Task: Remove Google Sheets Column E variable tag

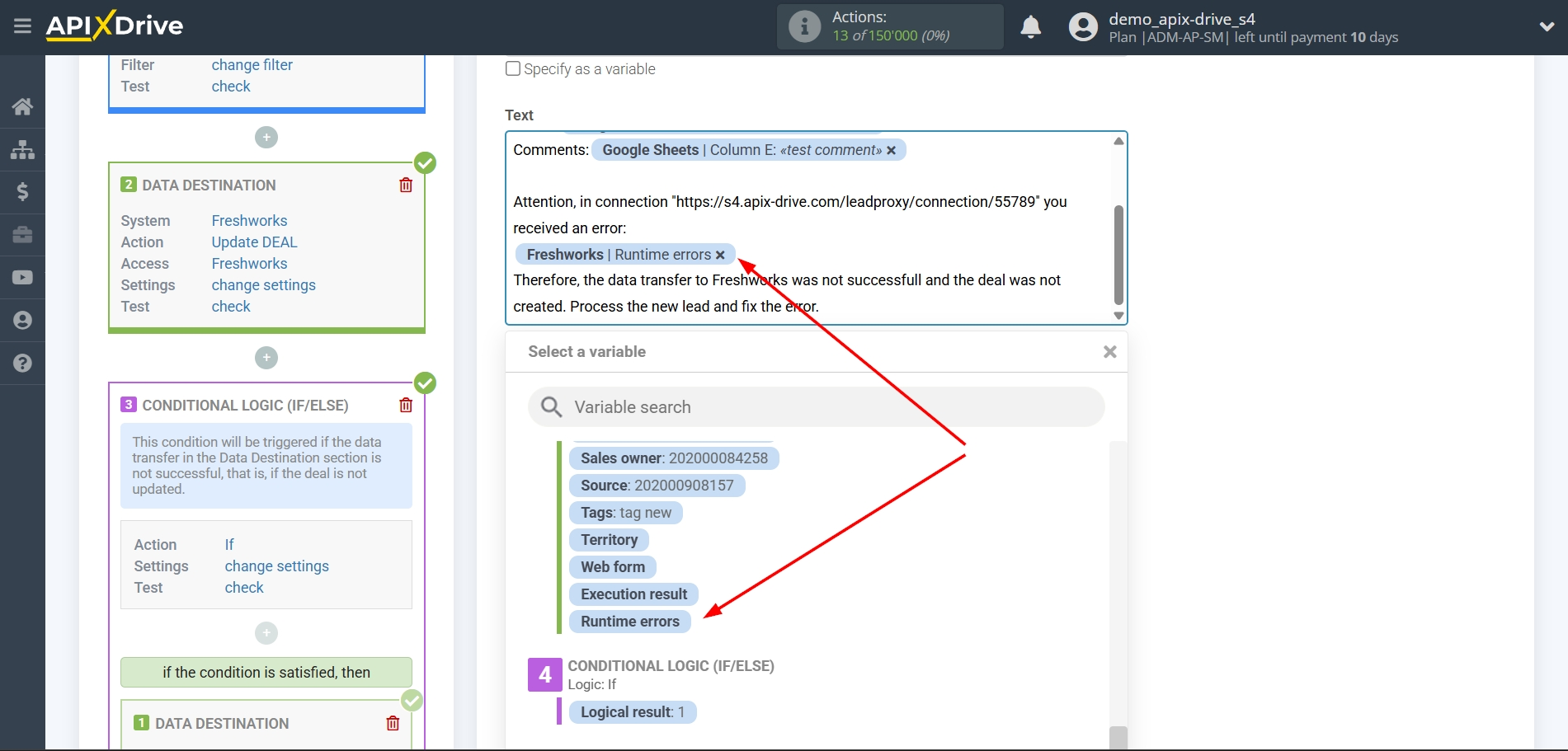Action: coord(891,150)
